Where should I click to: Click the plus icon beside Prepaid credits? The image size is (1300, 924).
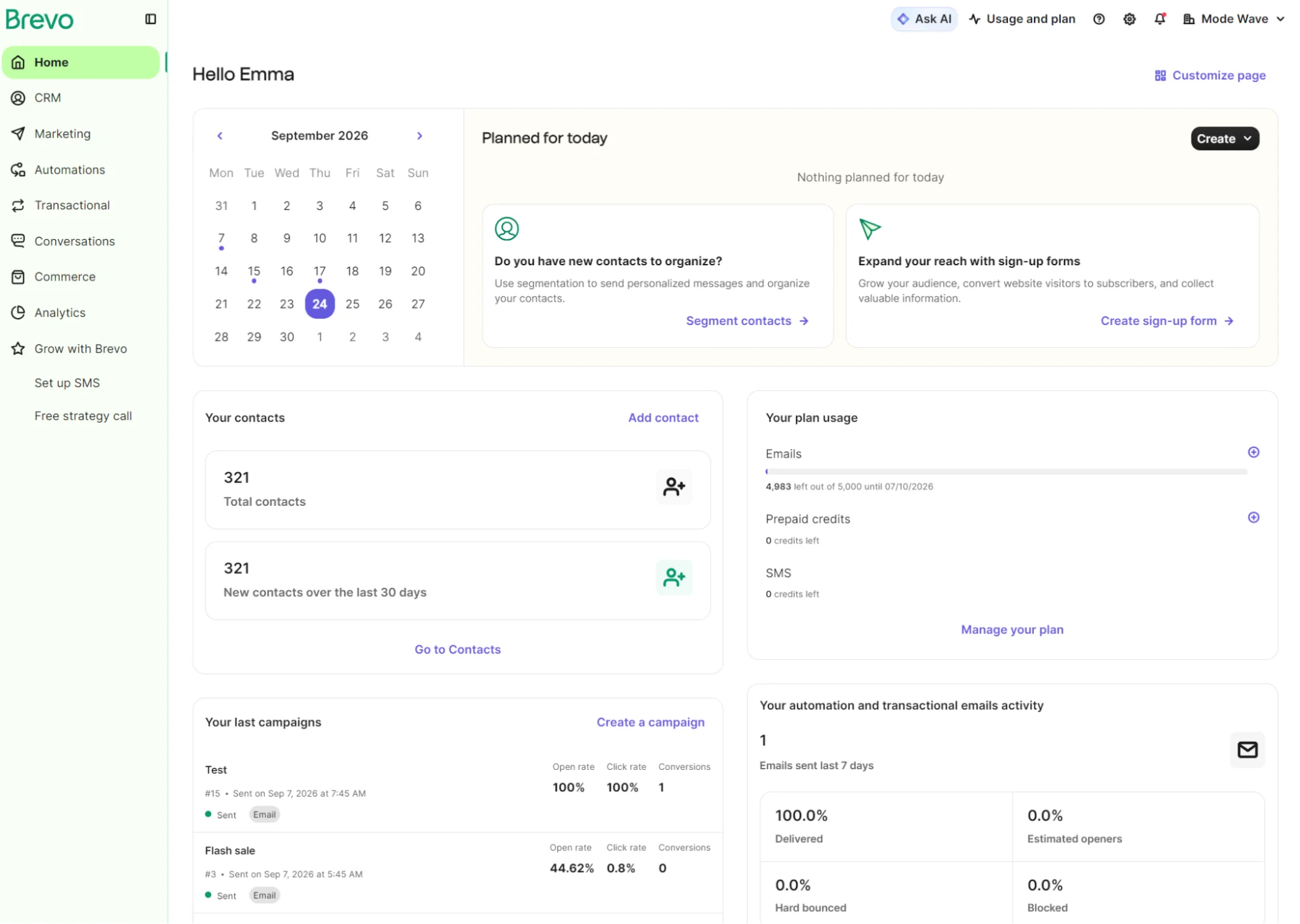pos(1253,518)
